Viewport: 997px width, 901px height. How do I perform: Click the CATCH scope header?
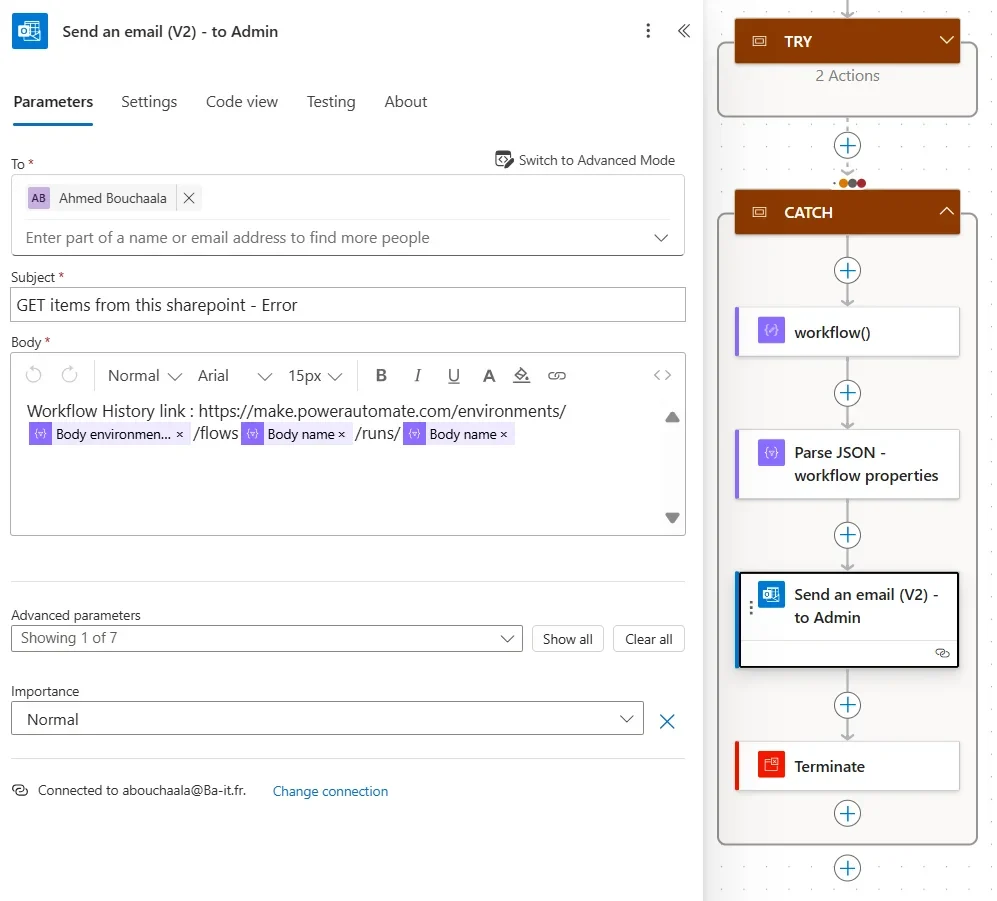coord(847,212)
